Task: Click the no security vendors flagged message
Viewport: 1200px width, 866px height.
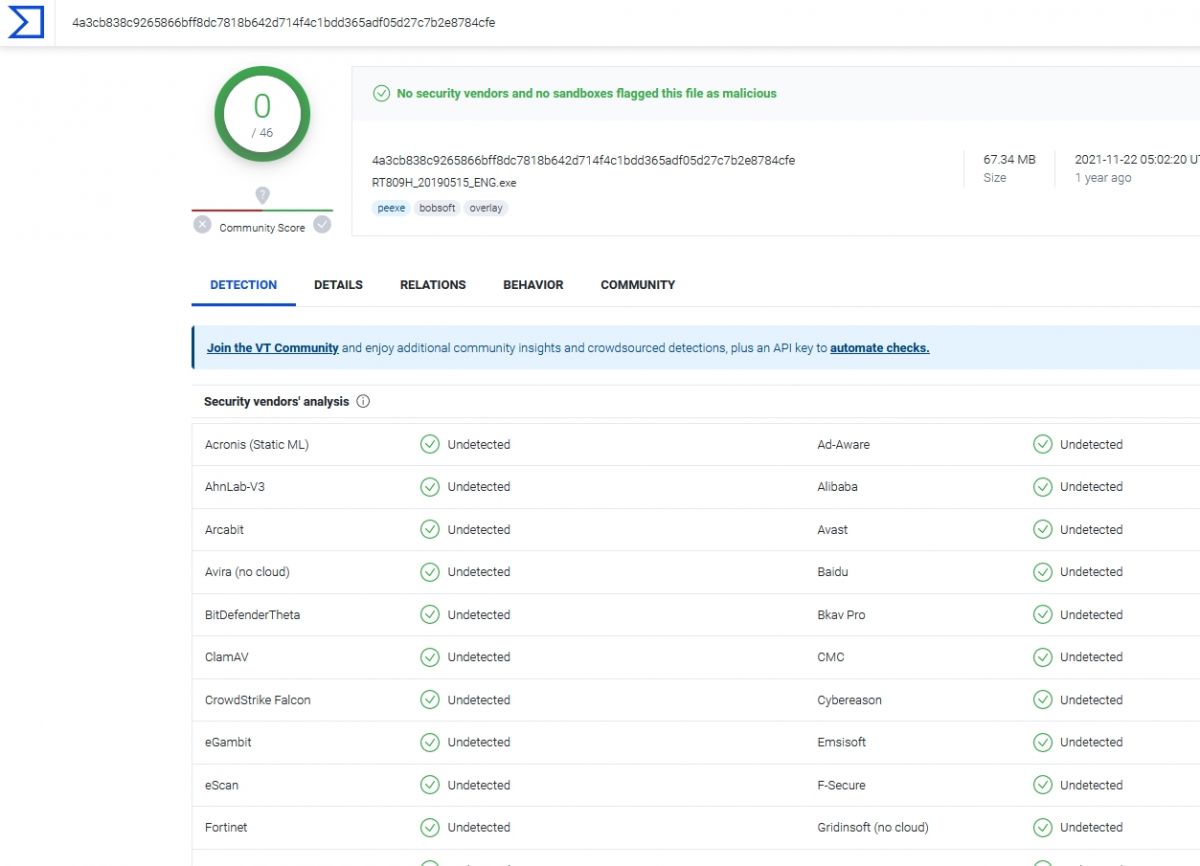Action: coord(587,93)
